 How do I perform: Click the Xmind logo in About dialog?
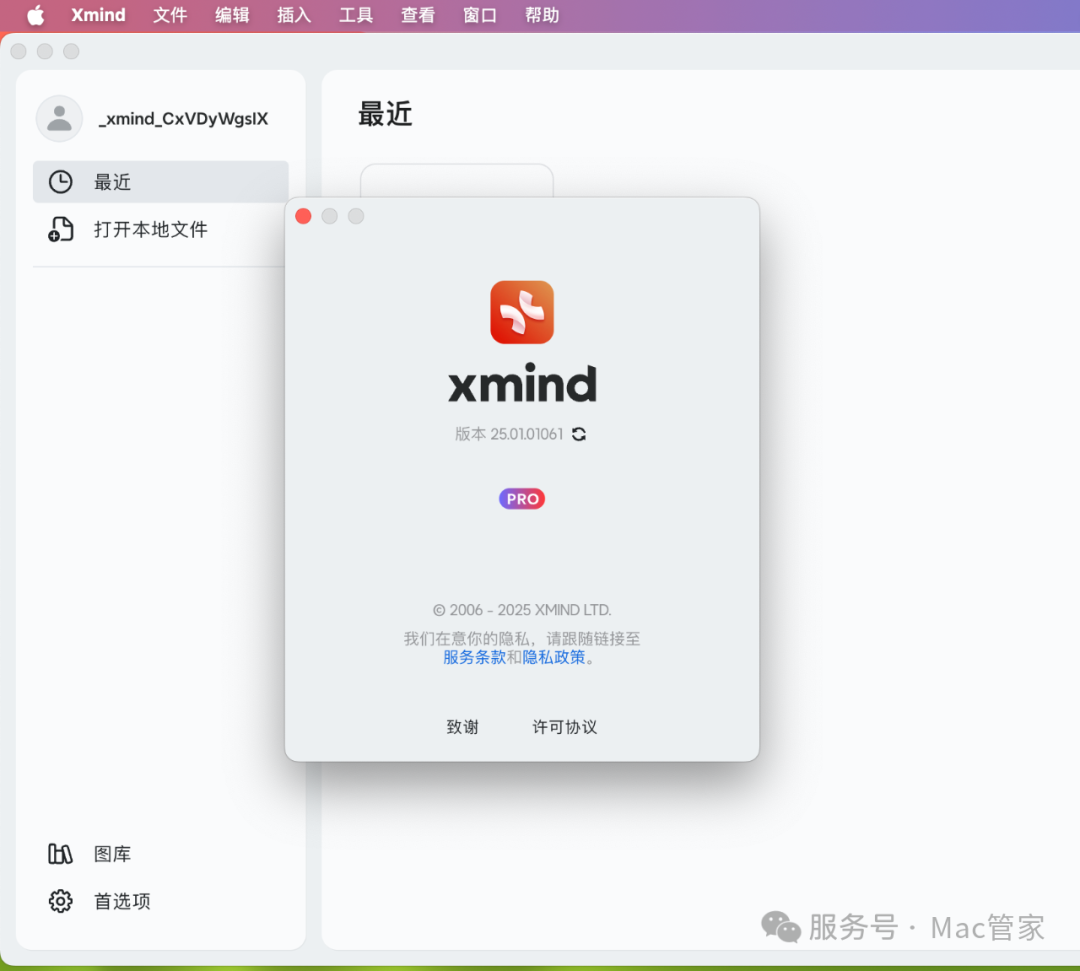click(x=522, y=312)
